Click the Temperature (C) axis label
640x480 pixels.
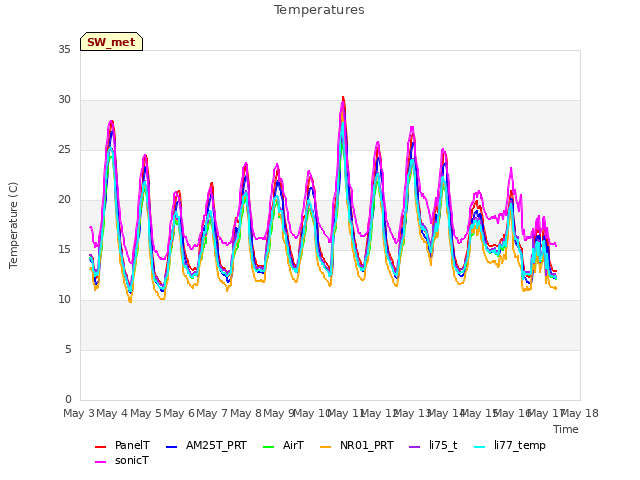(x=13, y=225)
